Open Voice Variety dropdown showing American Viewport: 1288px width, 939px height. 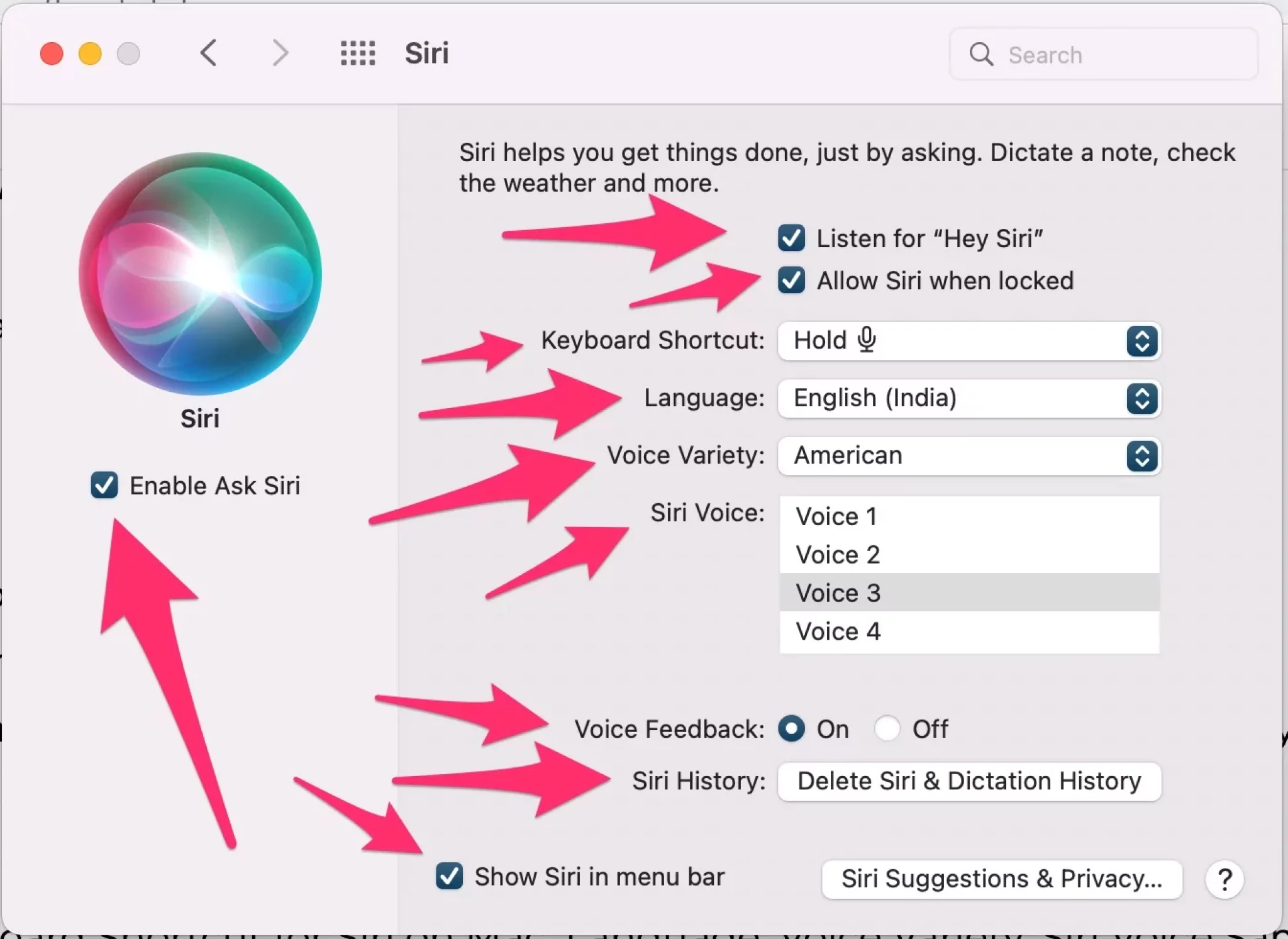[969, 456]
